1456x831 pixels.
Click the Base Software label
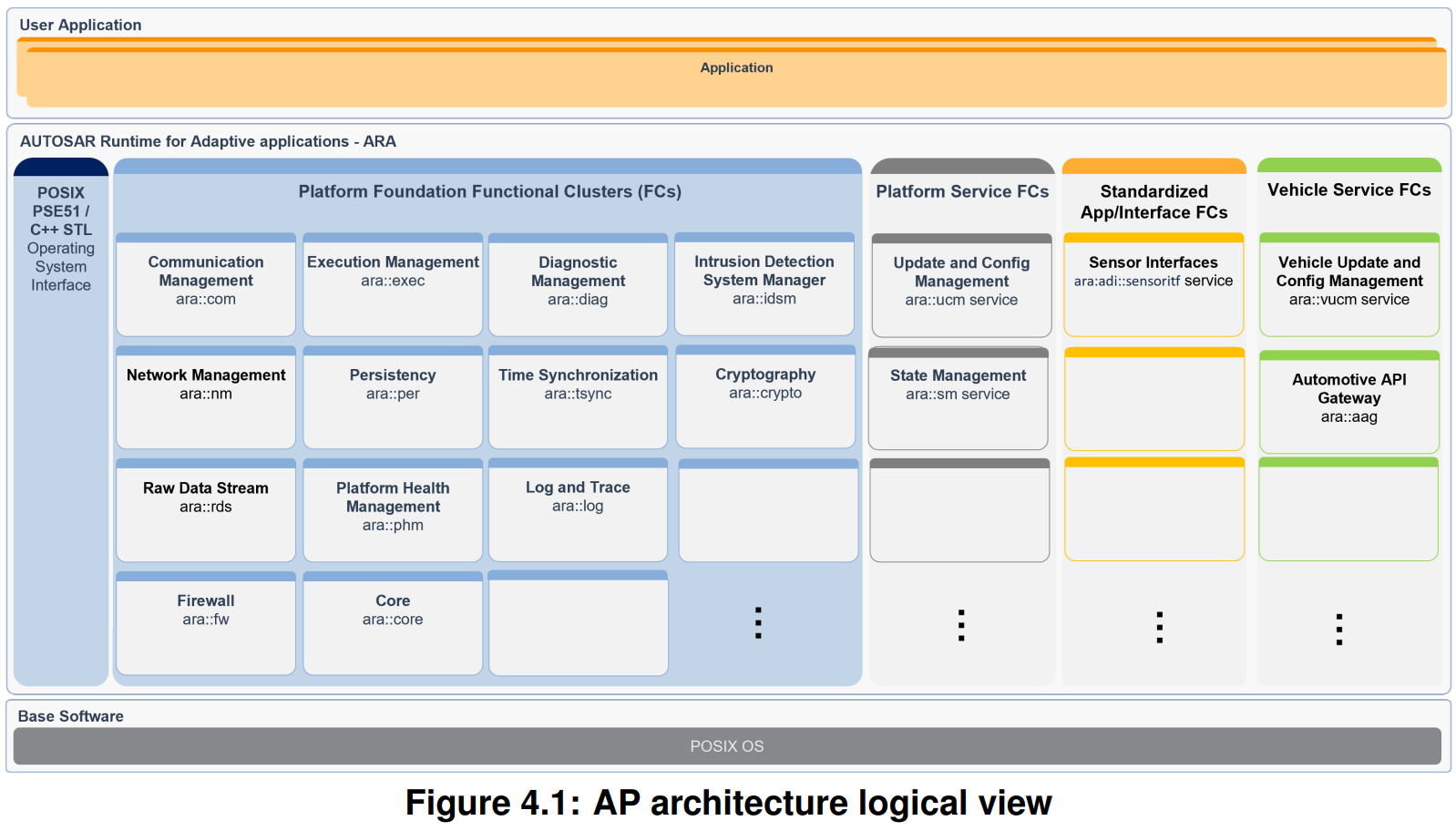pos(71,716)
